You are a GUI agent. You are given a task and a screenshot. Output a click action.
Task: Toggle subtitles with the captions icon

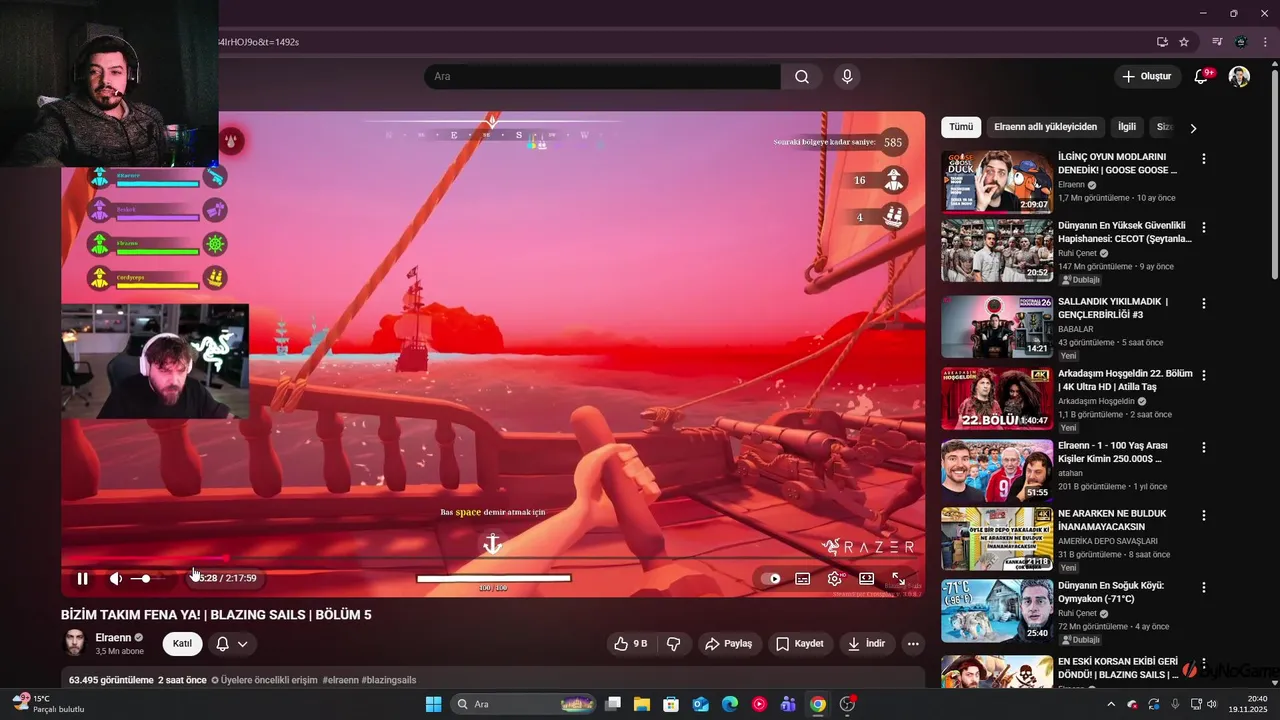click(x=802, y=578)
